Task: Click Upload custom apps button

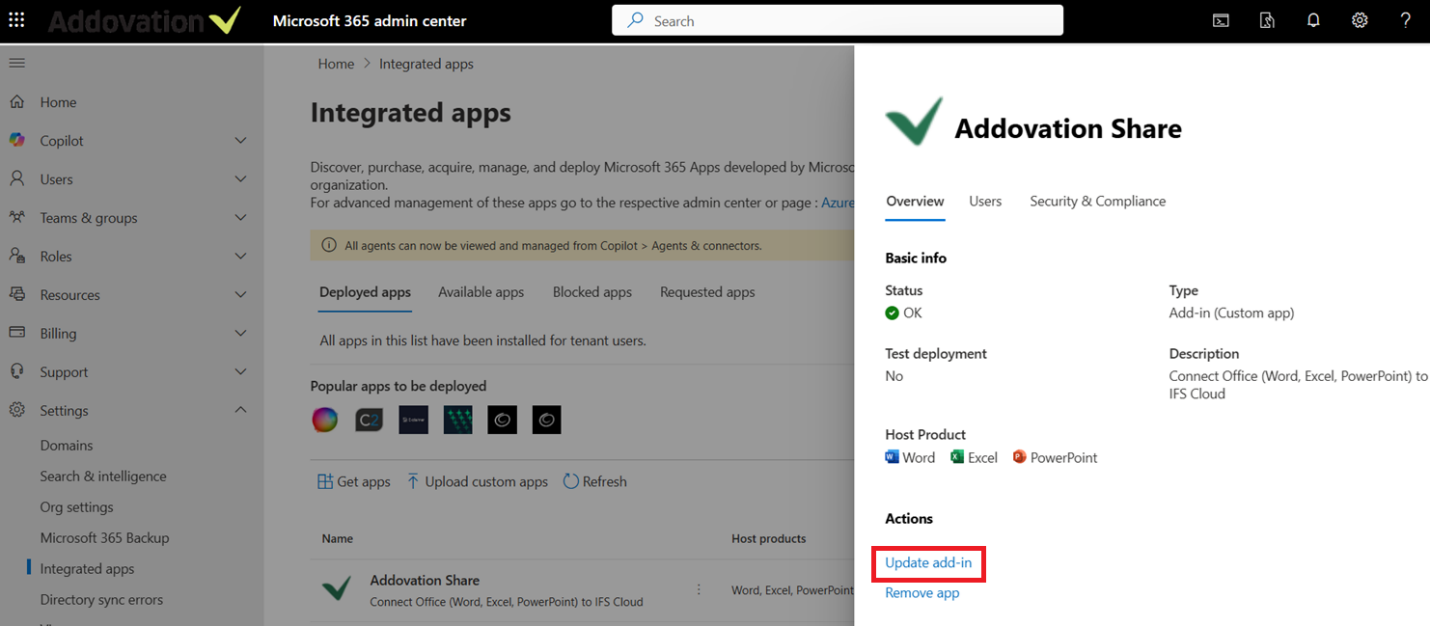Action: 477,482
